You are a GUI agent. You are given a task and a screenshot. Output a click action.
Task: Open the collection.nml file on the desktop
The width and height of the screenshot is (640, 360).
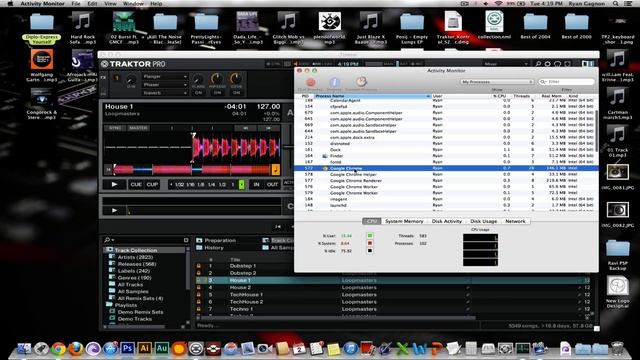pyautogui.click(x=494, y=24)
